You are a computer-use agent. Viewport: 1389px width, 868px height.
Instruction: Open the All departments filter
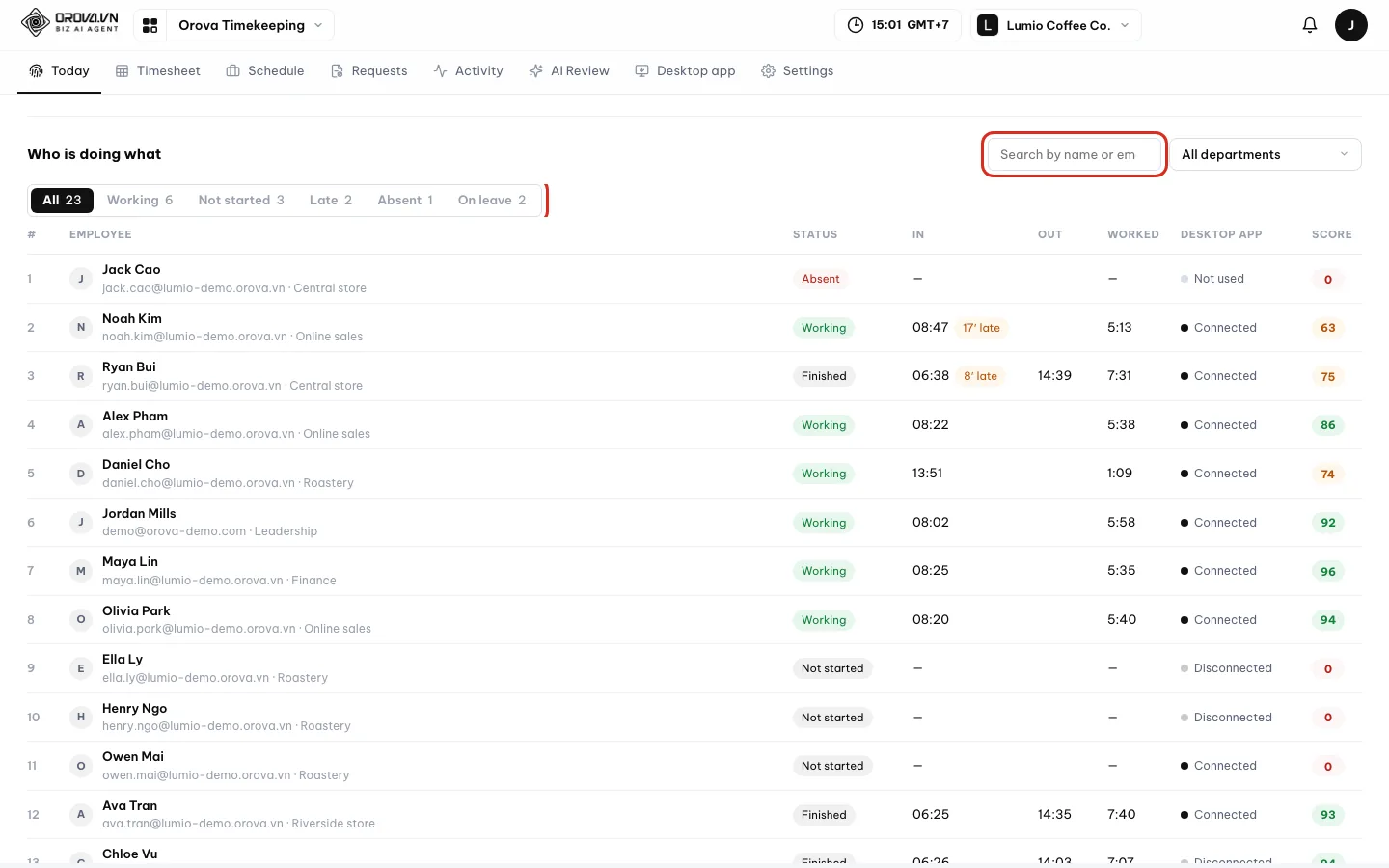(x=1266, y=154)
